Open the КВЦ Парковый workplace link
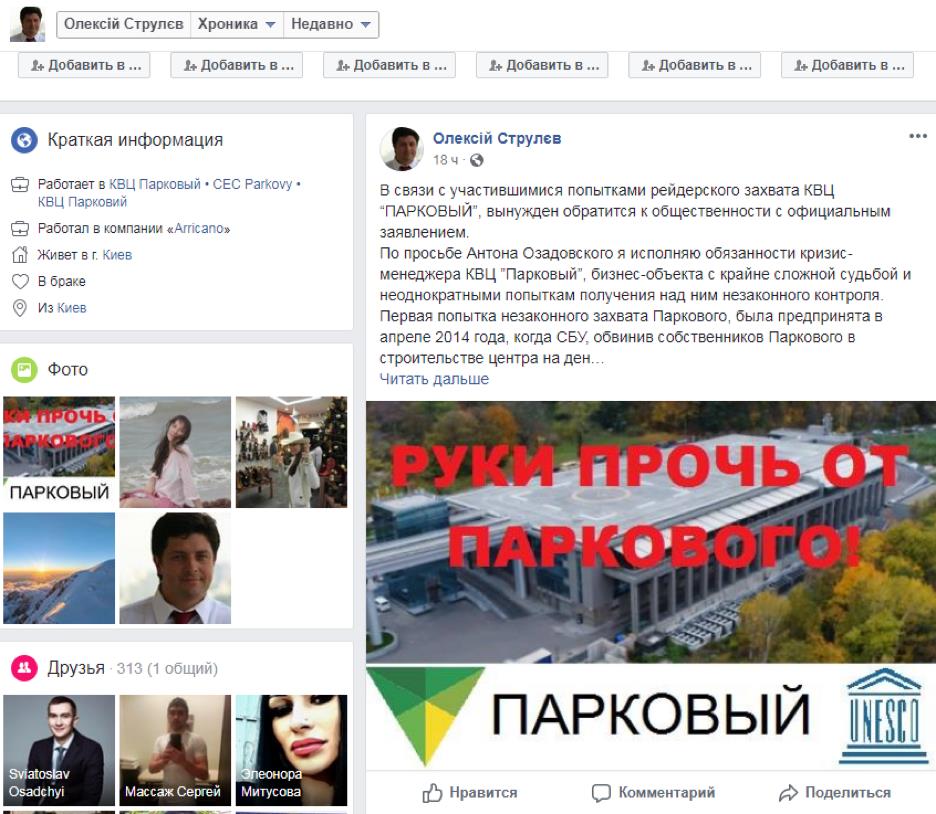The height and width of the screenshot is (814, 936). coord(155,184)
